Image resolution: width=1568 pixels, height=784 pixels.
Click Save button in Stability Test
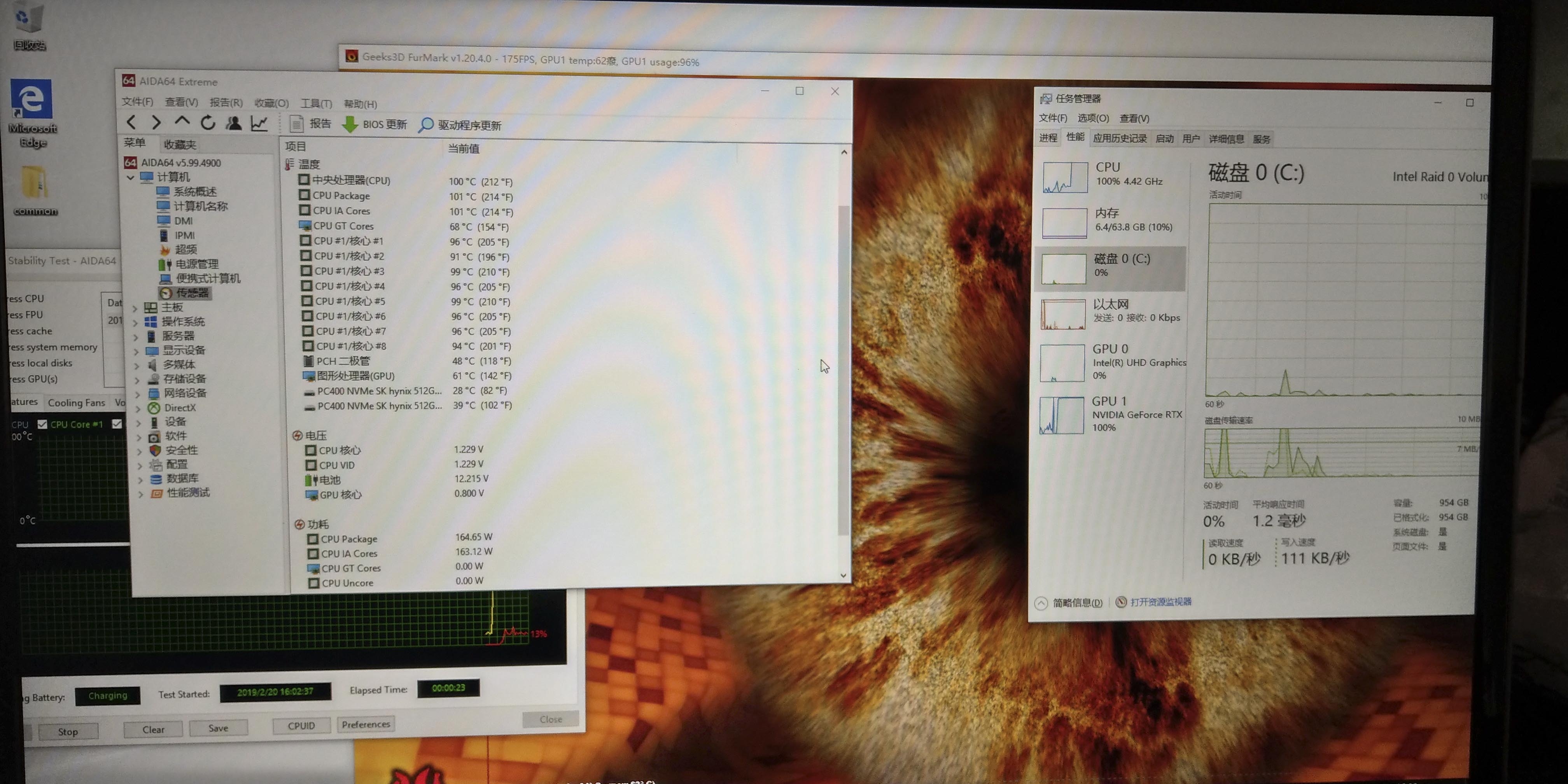(218, 727)
